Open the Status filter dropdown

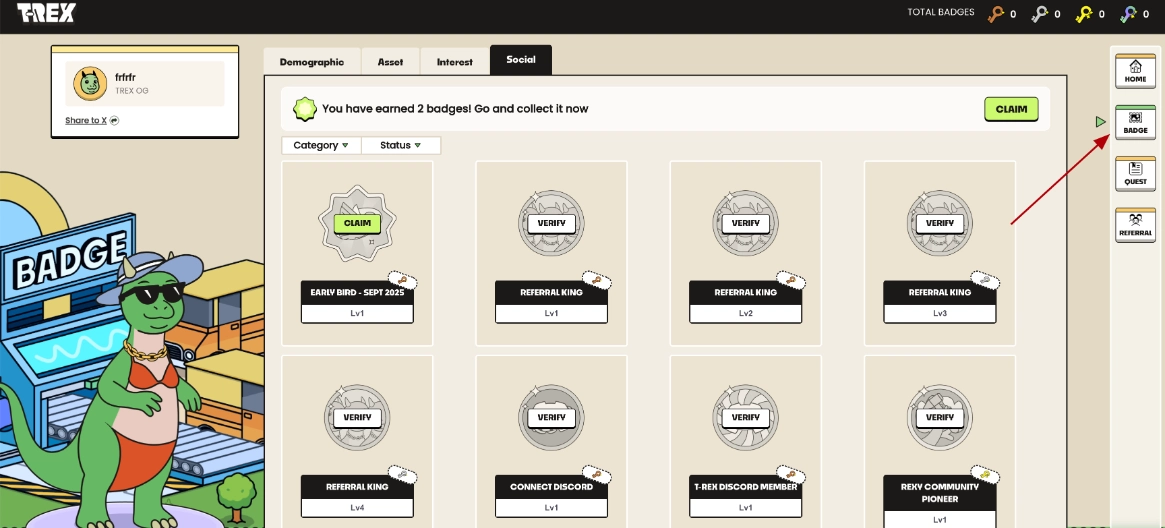point(400,145)
